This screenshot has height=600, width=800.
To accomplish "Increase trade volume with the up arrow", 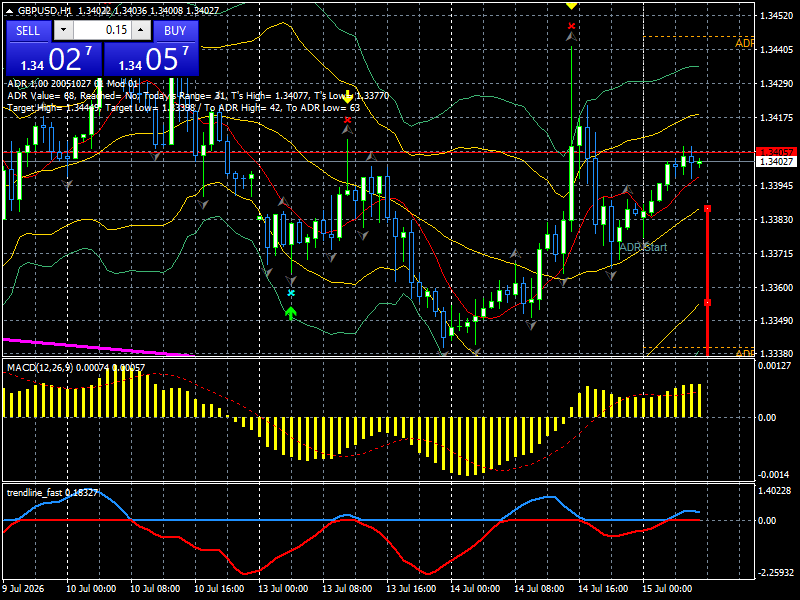I will [141, 30].
